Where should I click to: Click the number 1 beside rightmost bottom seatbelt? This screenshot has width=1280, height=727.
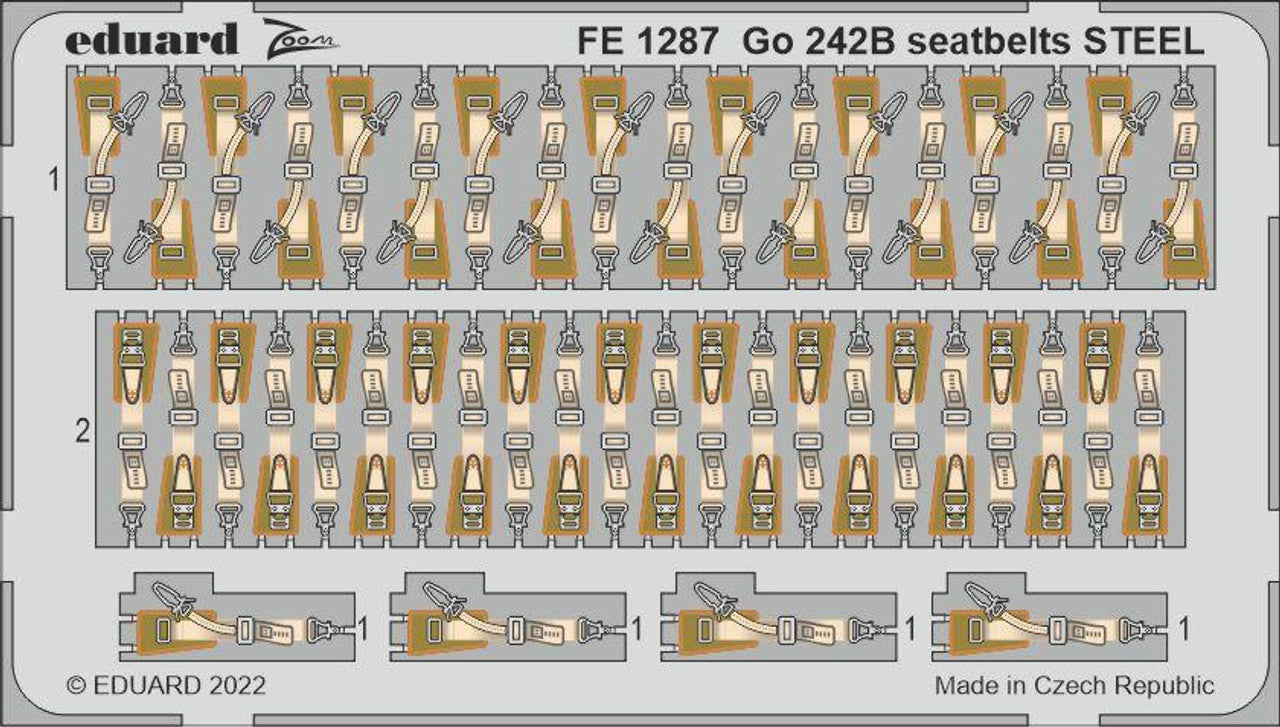point(1185,630)
